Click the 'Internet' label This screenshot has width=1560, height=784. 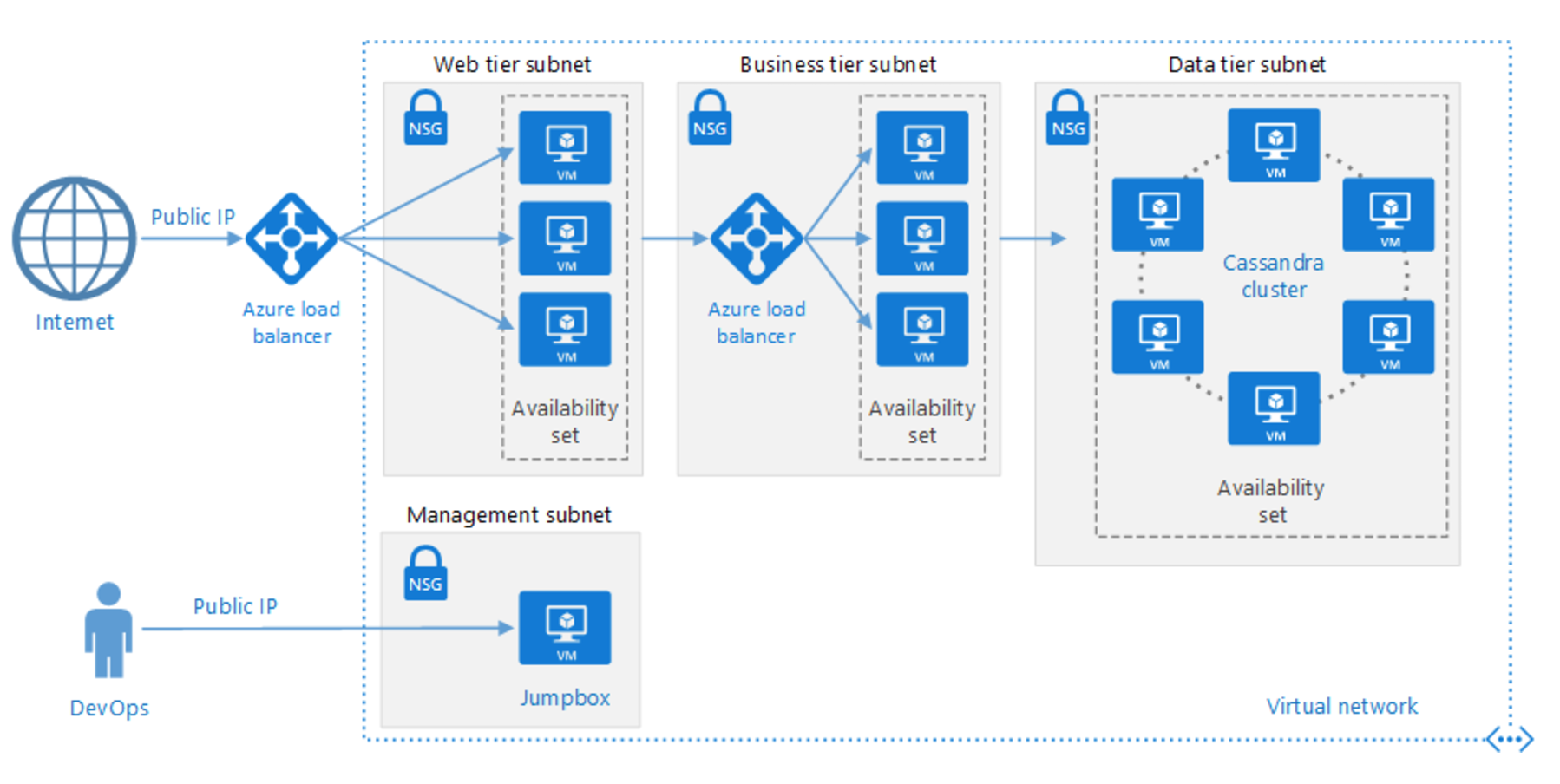(x=75, y=322)
